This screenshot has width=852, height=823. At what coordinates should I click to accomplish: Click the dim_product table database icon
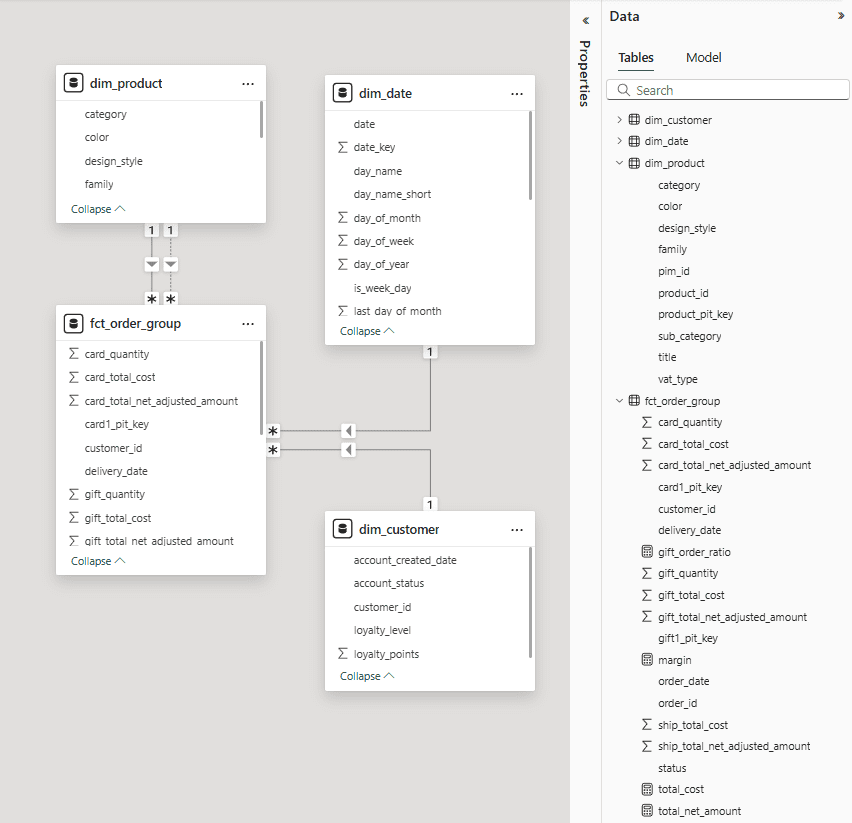[73, 84]
